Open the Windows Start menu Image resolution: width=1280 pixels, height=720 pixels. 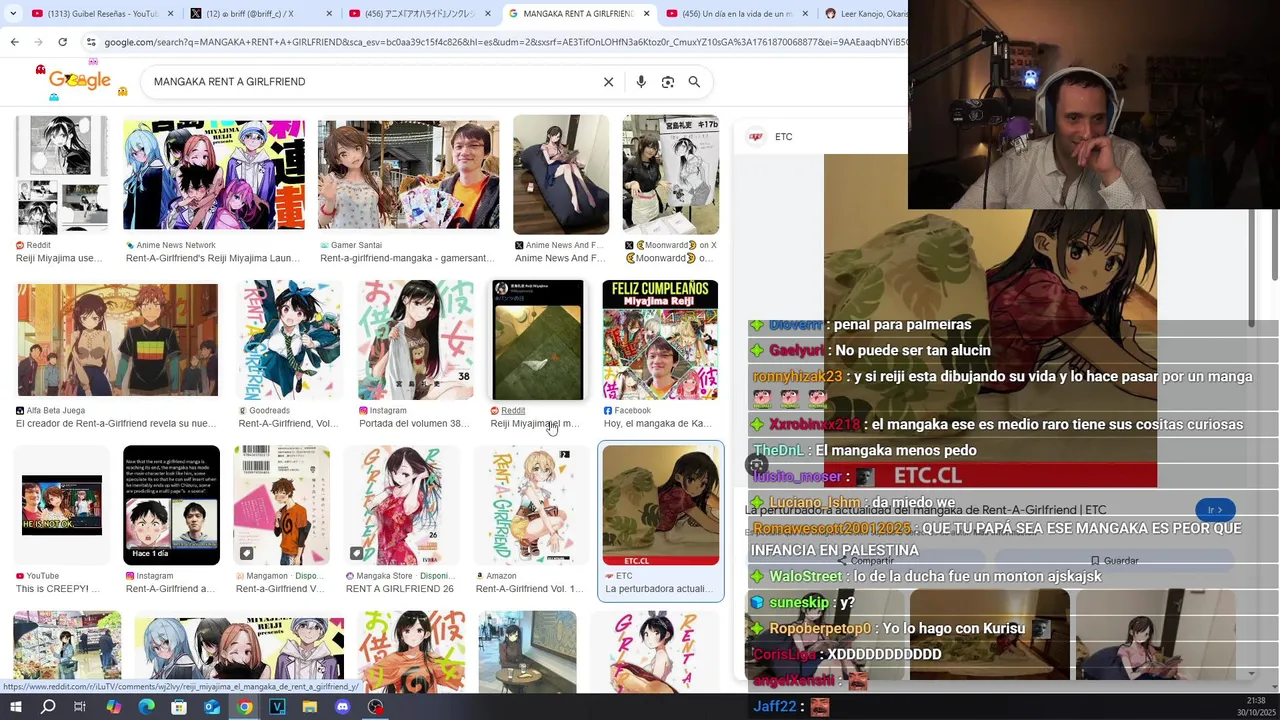pyautogui.click(x=16, y=707)
